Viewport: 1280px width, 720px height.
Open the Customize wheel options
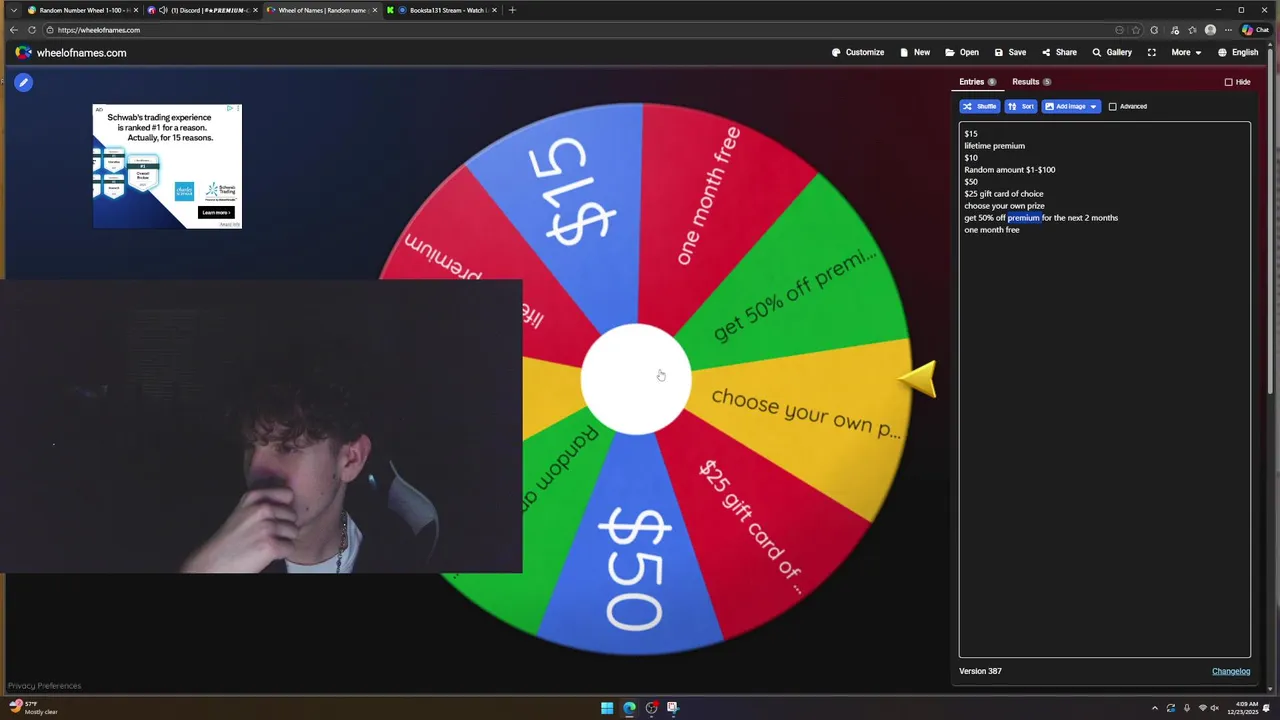858,52
